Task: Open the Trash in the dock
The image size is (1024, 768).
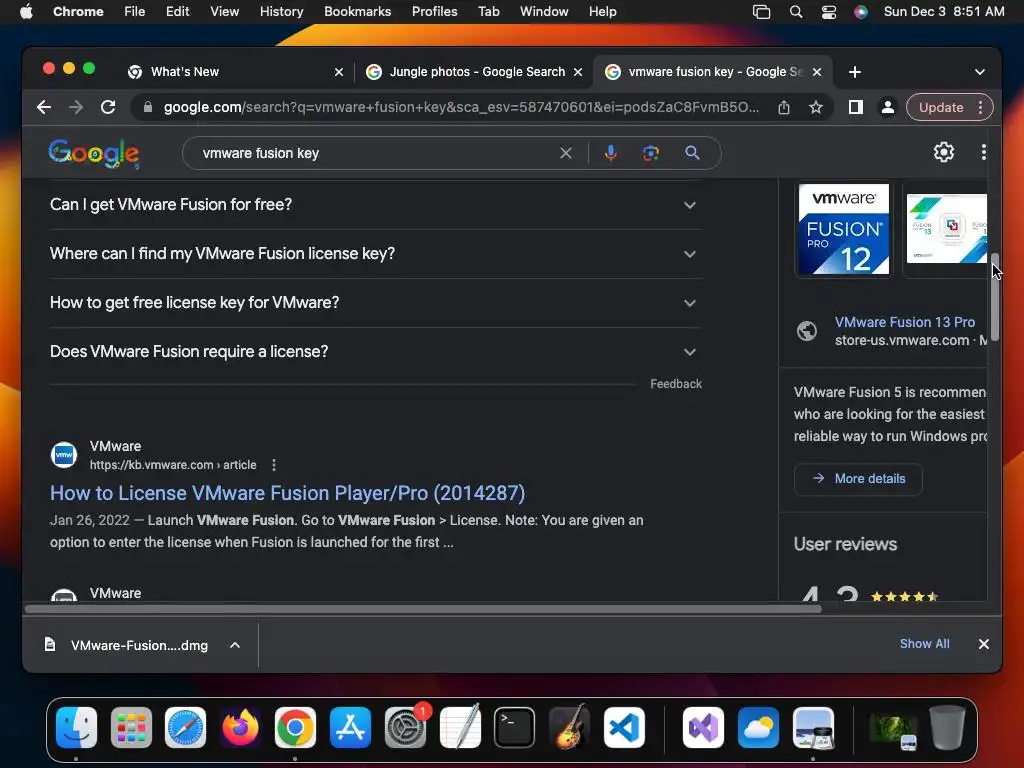Action: tap(947, 727)
